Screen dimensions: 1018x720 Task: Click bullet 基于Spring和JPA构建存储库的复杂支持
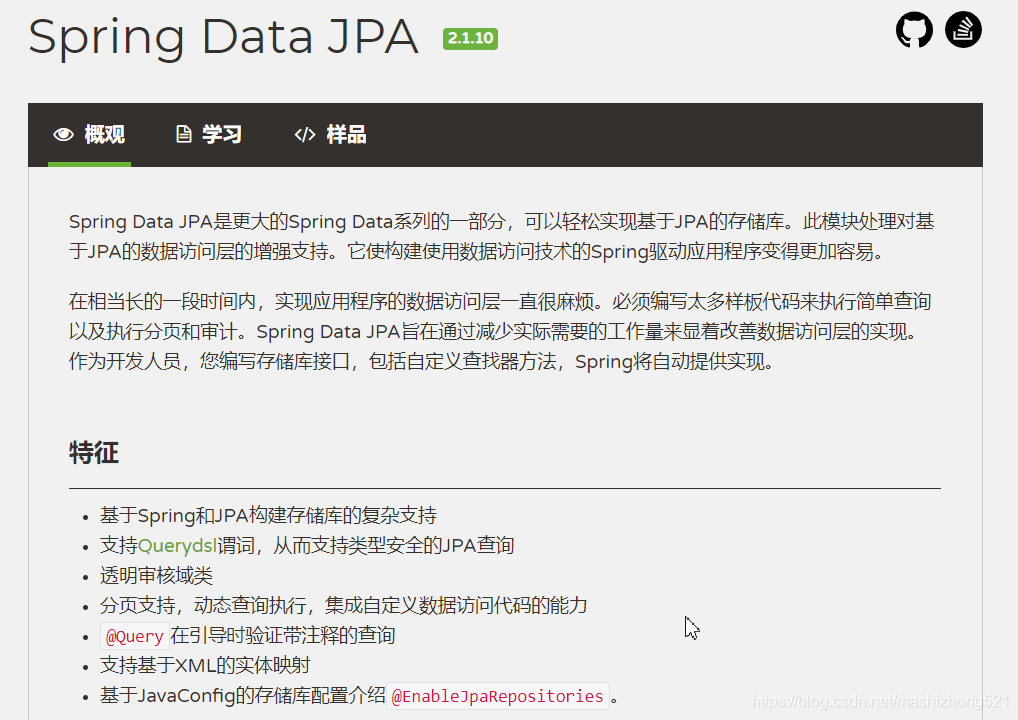click(268, 515)
